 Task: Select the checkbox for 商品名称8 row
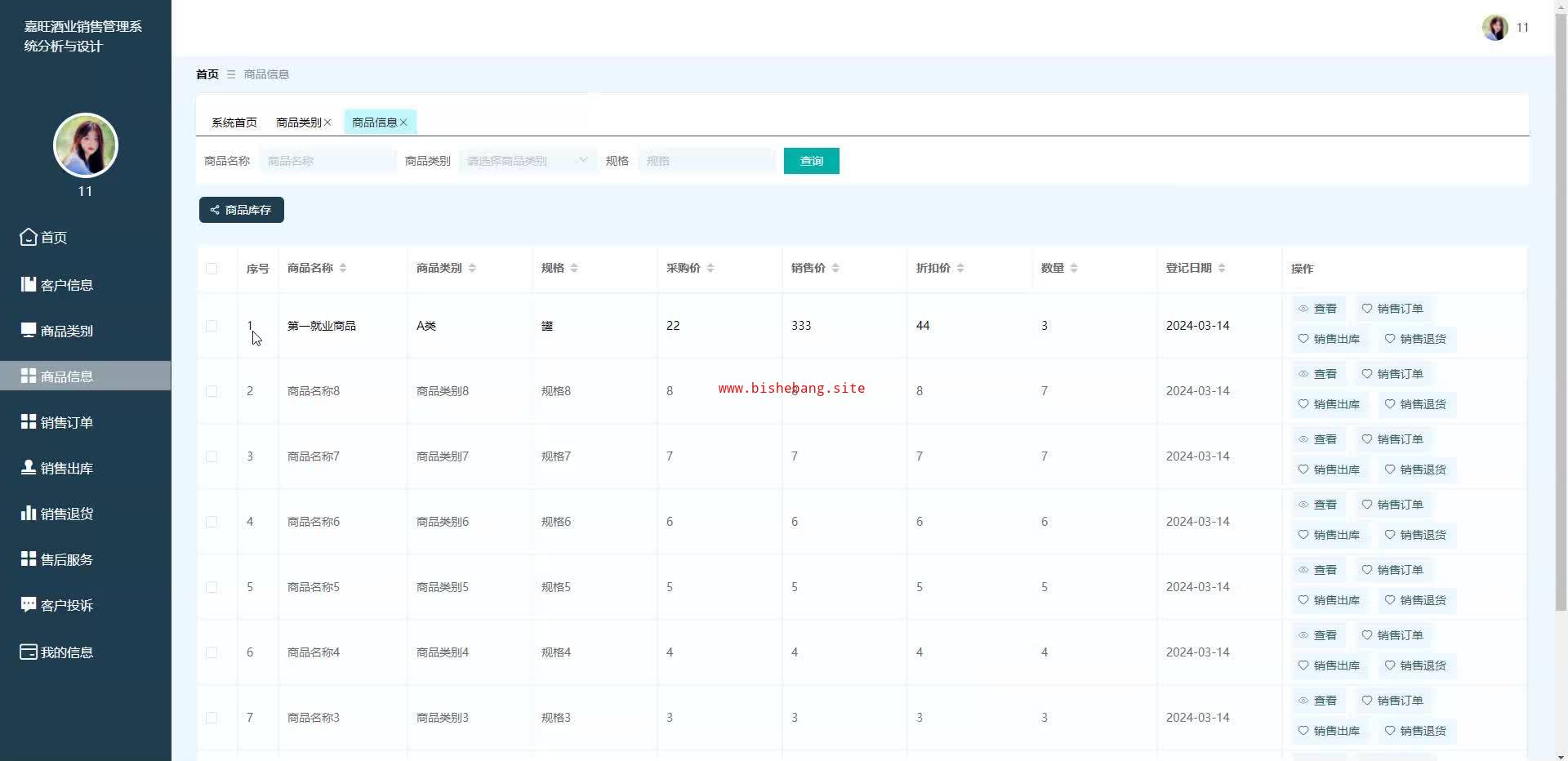coord(212,391)
